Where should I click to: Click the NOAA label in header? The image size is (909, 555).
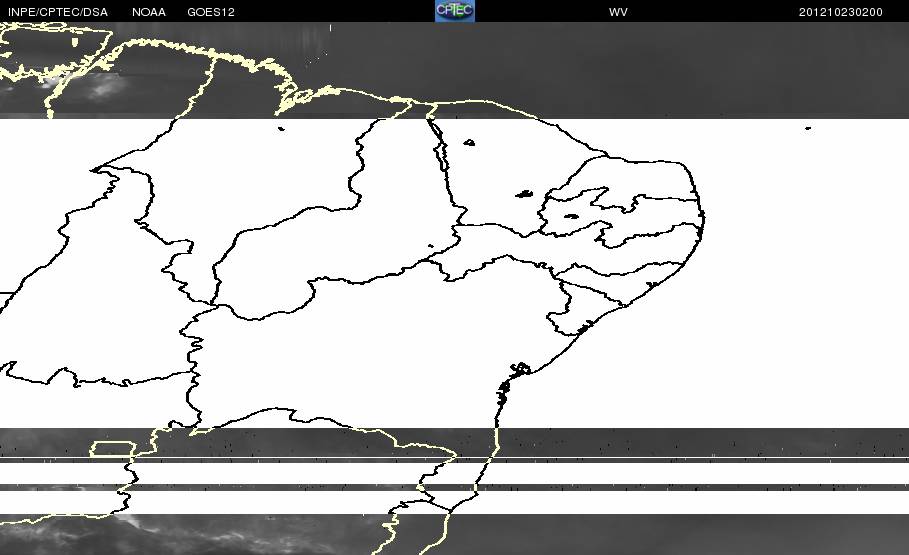pos(148,12)
